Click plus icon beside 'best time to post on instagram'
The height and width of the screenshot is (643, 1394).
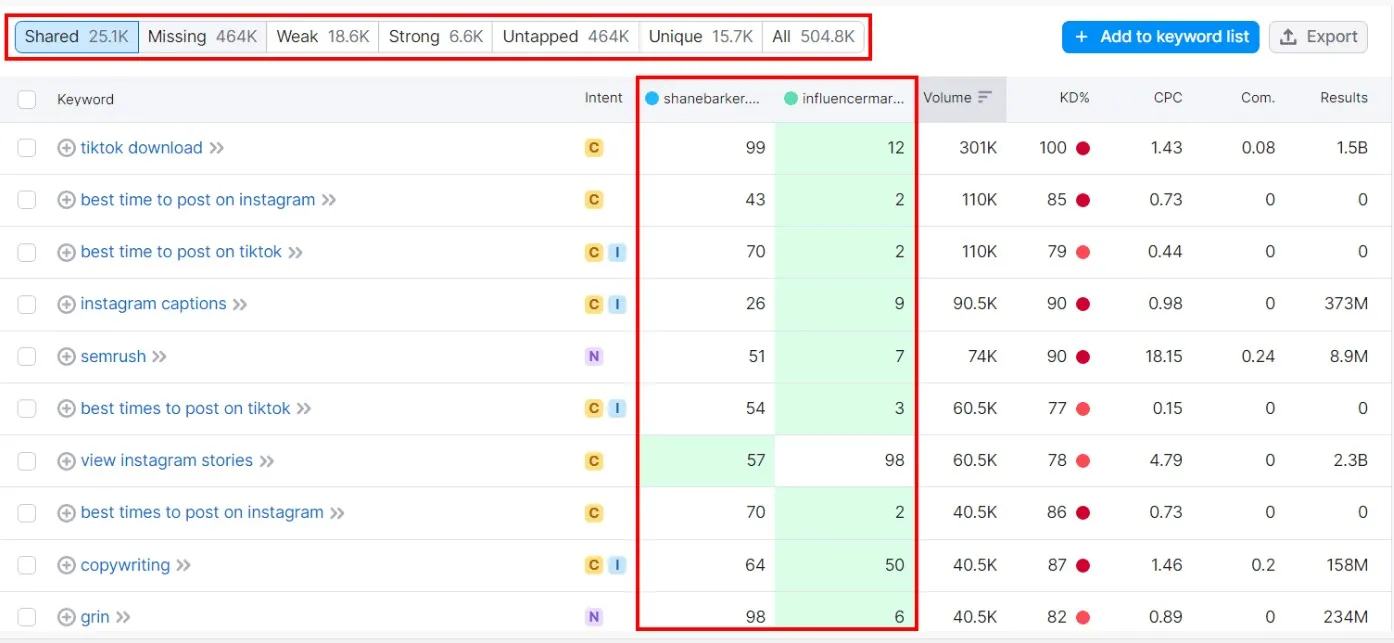point(66,200)
